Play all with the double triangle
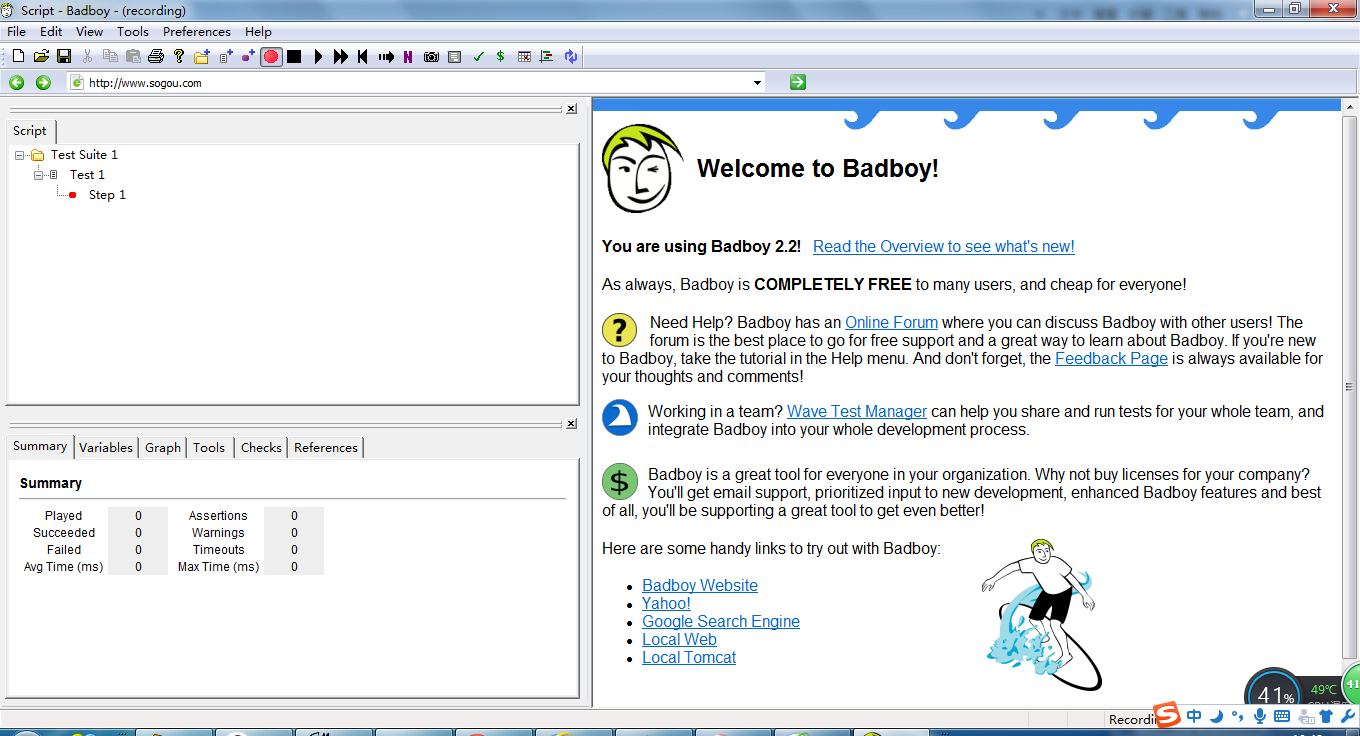Viewport: 1360px width, 736px height. (341, 57)
